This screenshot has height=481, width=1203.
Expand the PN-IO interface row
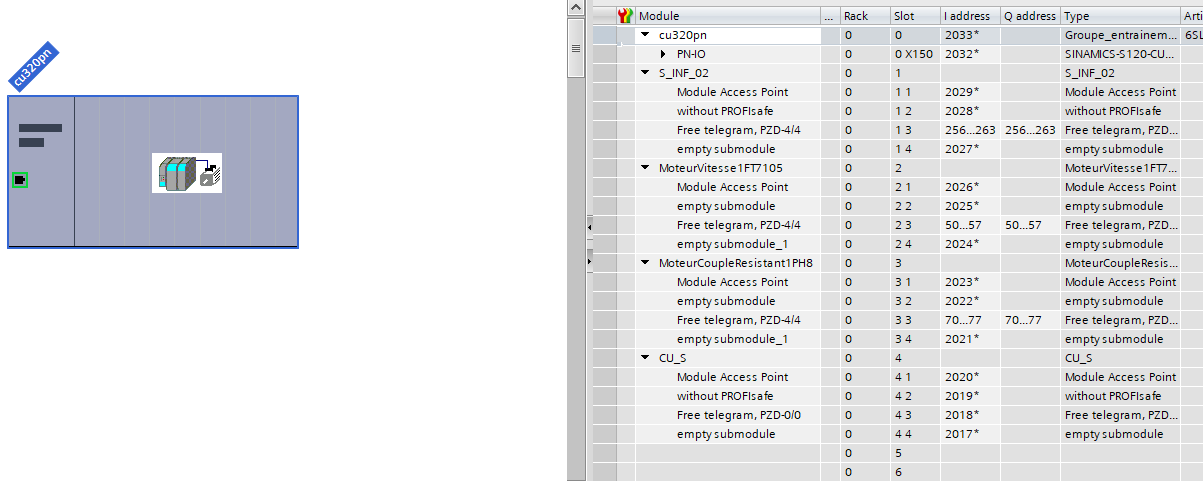tap(664, 54)
